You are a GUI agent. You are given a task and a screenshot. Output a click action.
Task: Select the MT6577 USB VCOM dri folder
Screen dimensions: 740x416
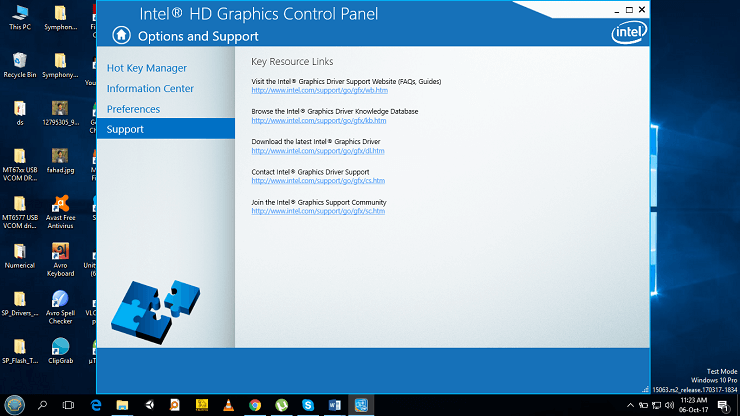[20, 212]
